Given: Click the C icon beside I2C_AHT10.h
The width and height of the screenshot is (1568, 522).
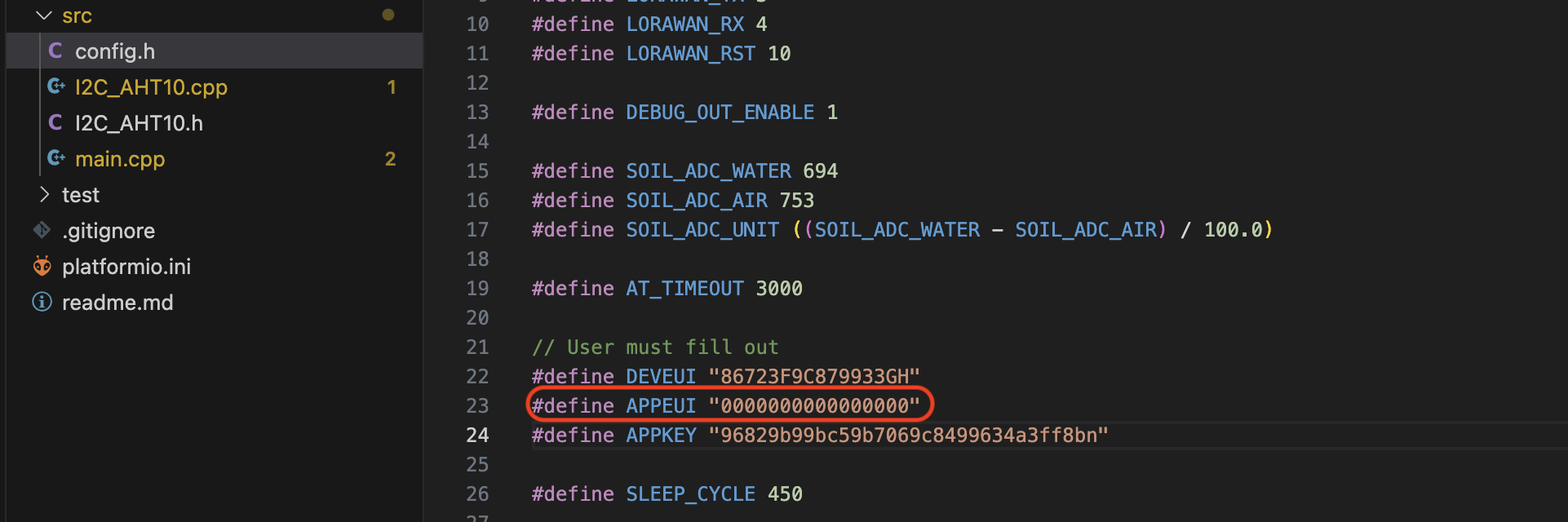Looking at the screenshot, I should click(55, 123).
